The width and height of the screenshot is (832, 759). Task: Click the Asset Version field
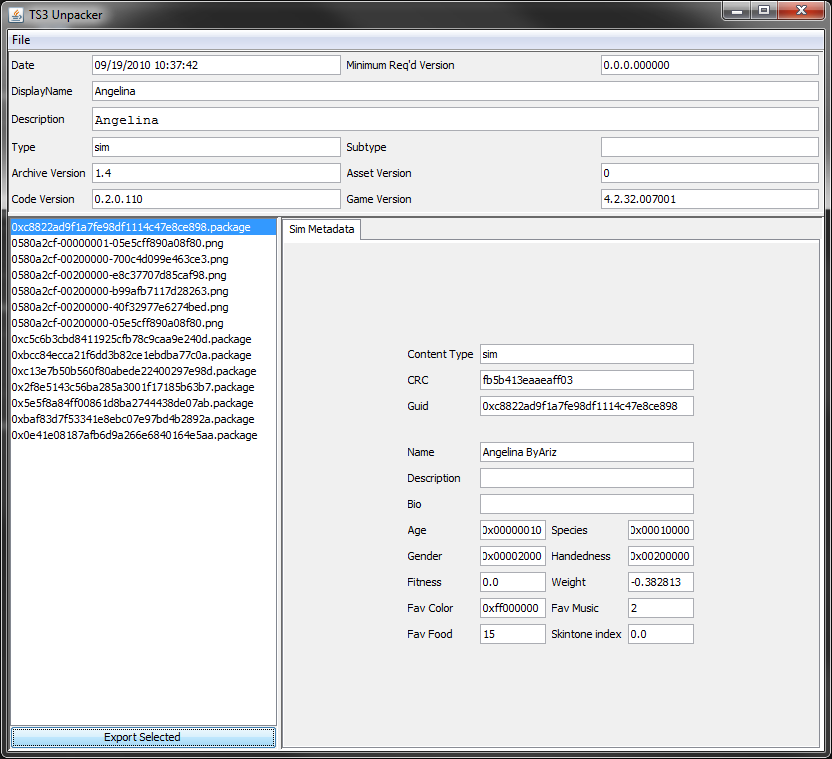tap(709, 173)
